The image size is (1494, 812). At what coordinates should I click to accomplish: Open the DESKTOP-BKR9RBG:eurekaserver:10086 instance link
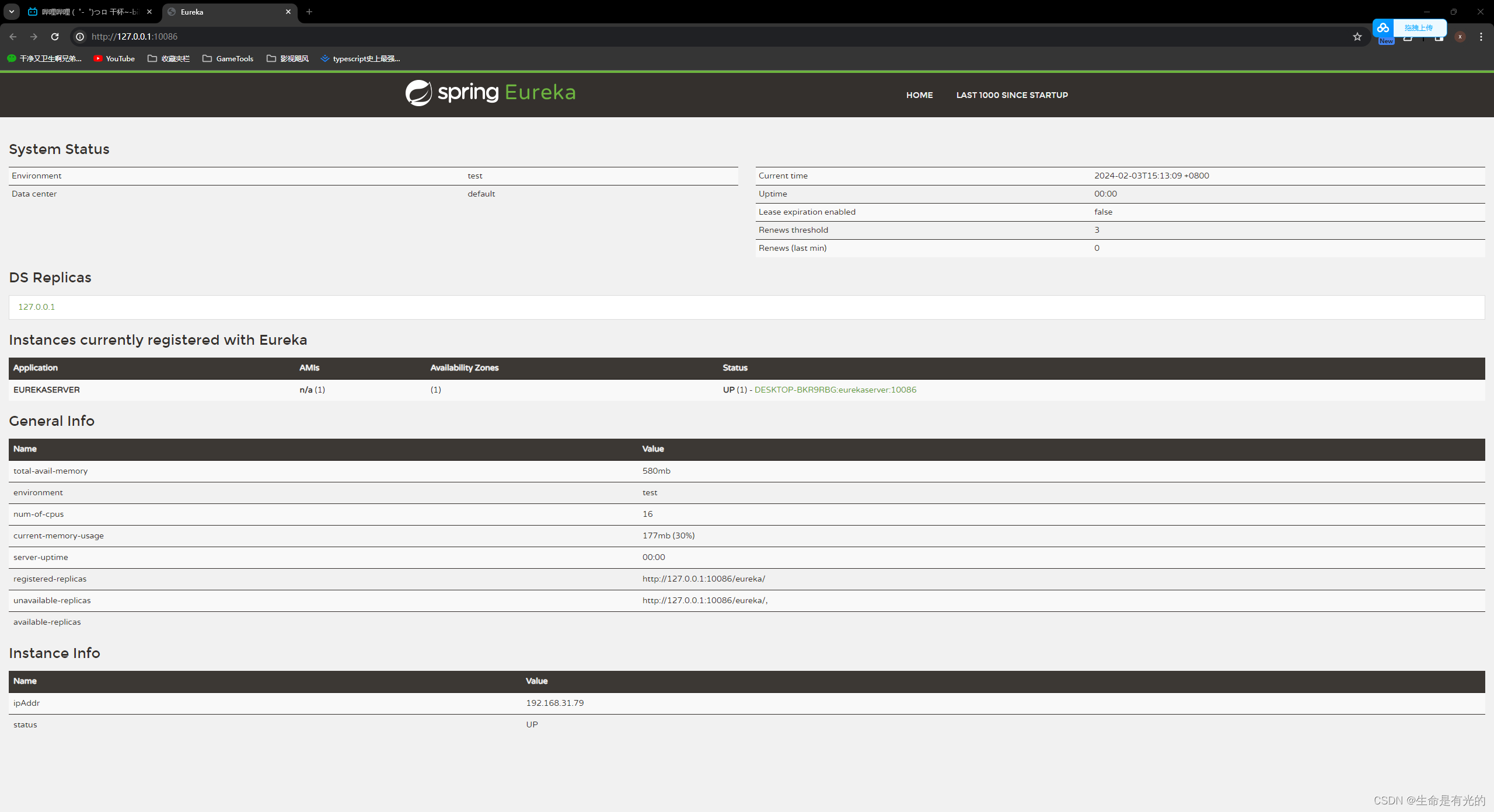835,390
